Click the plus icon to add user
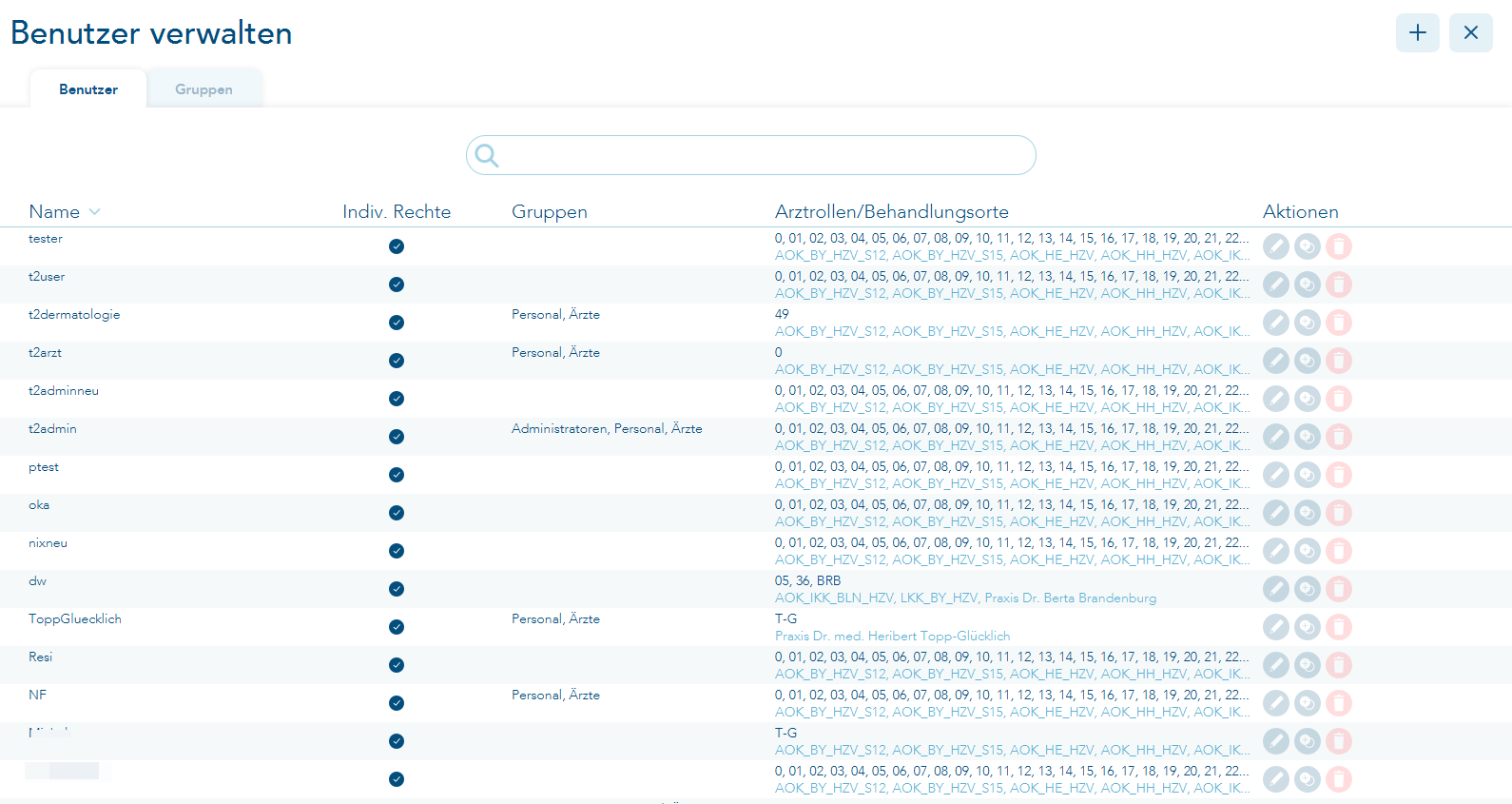The image size is (1512, 804). [1417, 33]
